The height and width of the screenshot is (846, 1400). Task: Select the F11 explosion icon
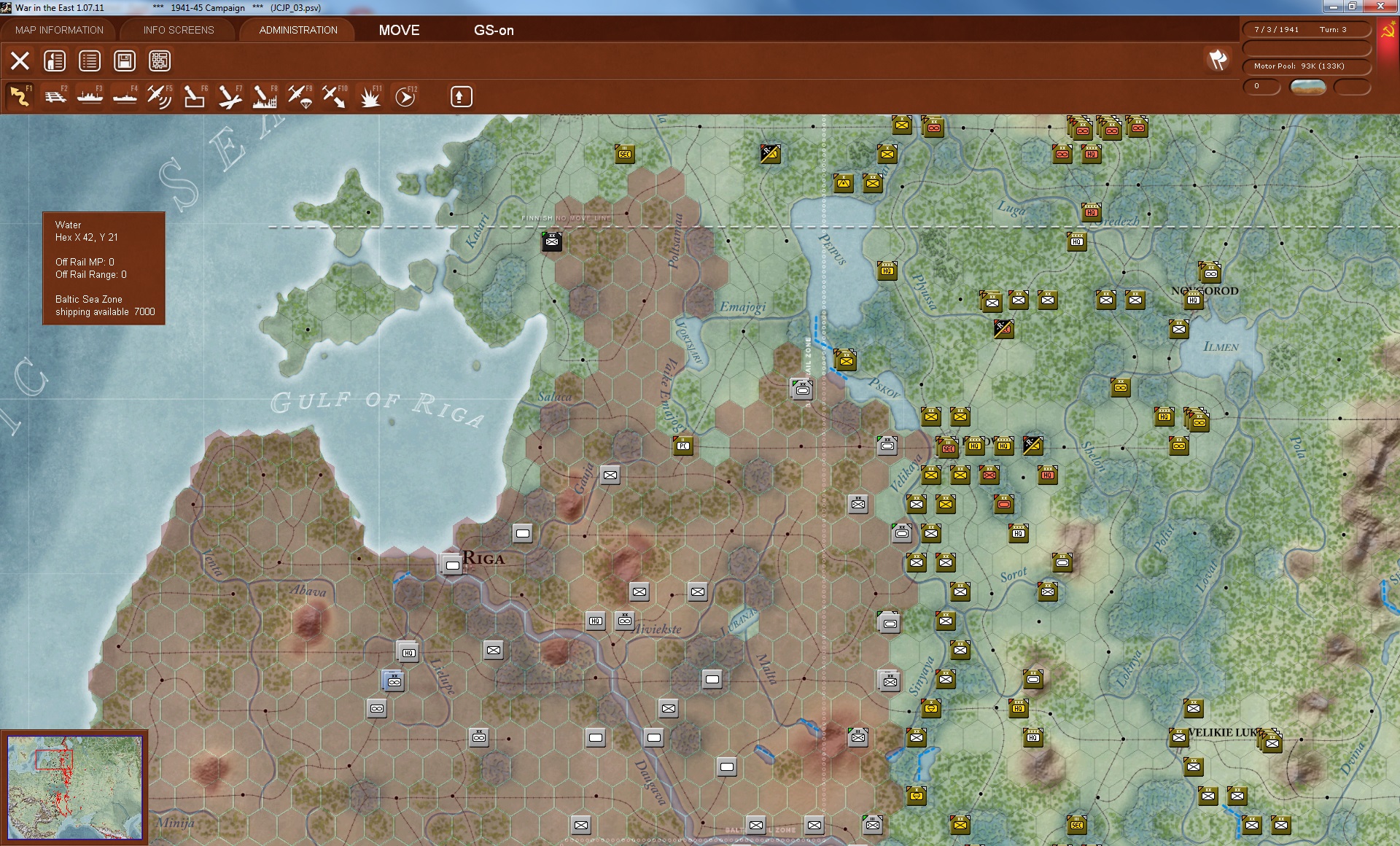click(x=370, y=96)
